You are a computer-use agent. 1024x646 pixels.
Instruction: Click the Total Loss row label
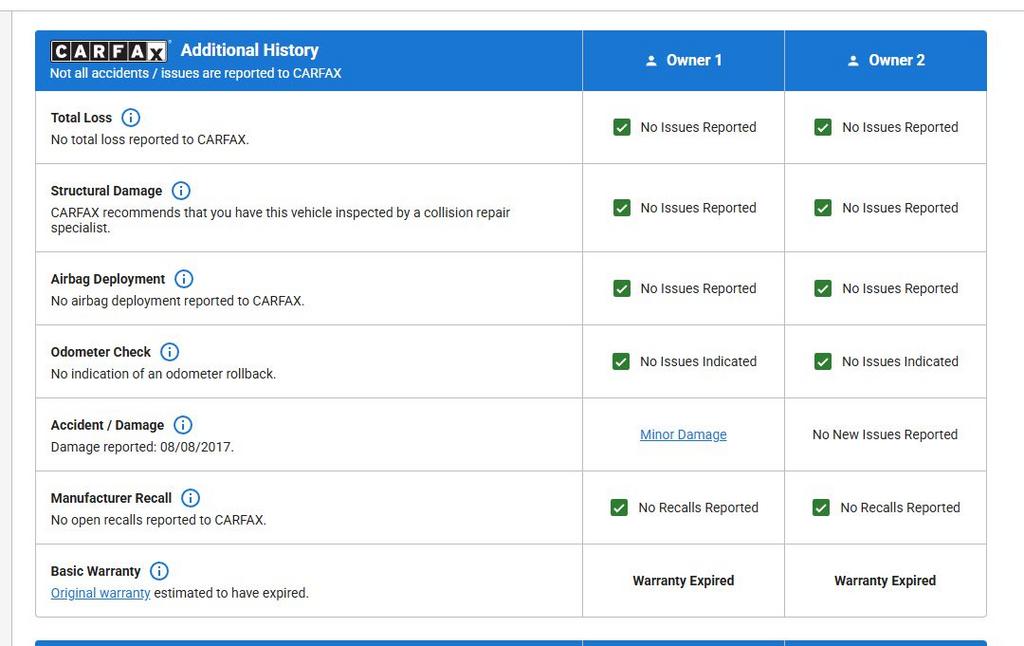[x=82, y=118]
